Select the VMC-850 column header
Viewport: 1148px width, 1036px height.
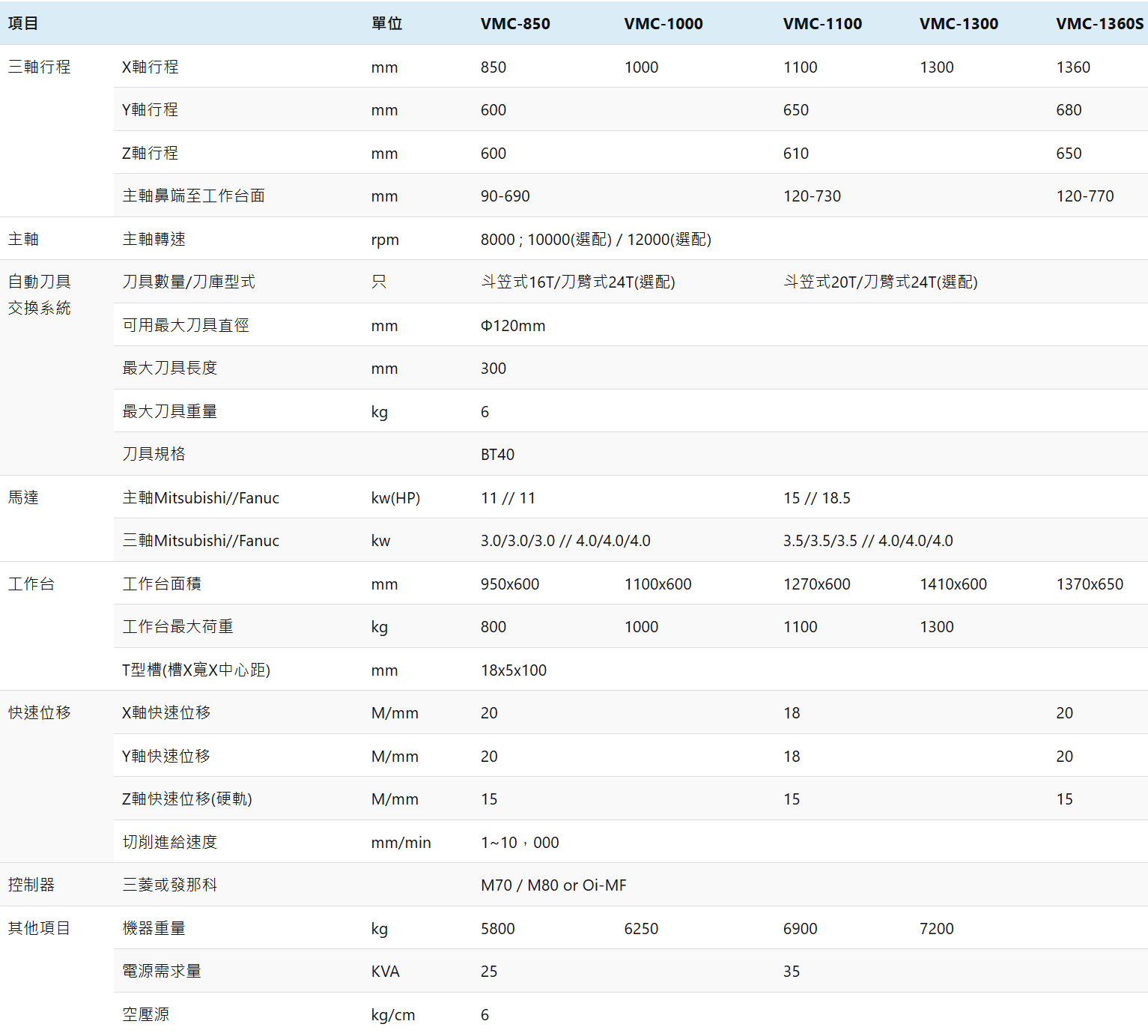pyautogui.click(x=515, y=24)
